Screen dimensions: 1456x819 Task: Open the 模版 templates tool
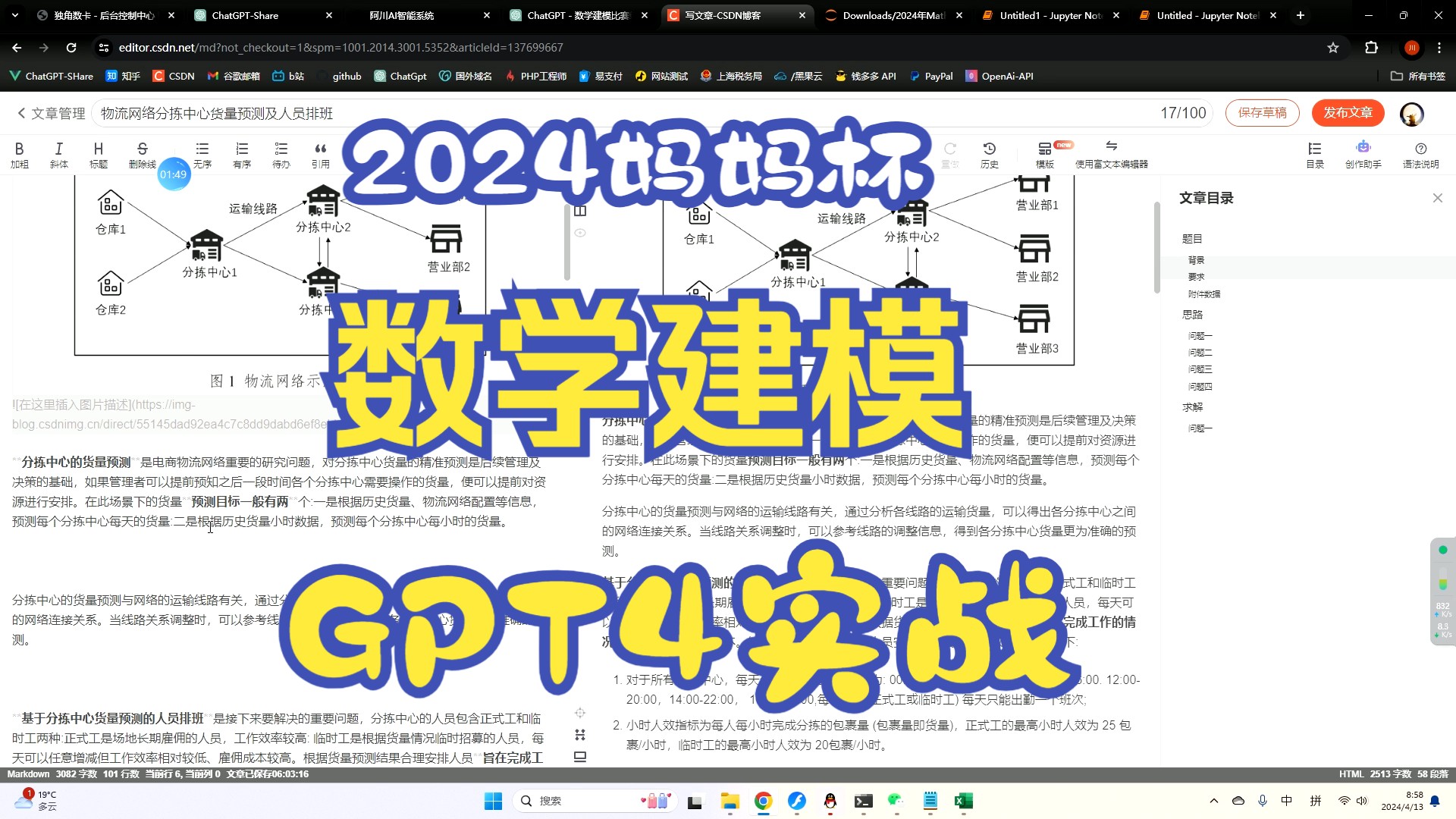coord(1045,155)
